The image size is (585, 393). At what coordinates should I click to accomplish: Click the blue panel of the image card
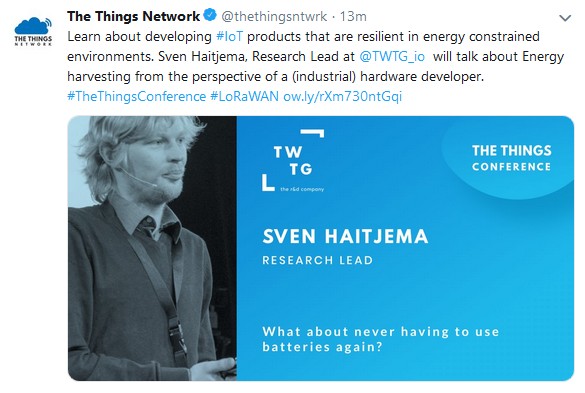point(405,248)
